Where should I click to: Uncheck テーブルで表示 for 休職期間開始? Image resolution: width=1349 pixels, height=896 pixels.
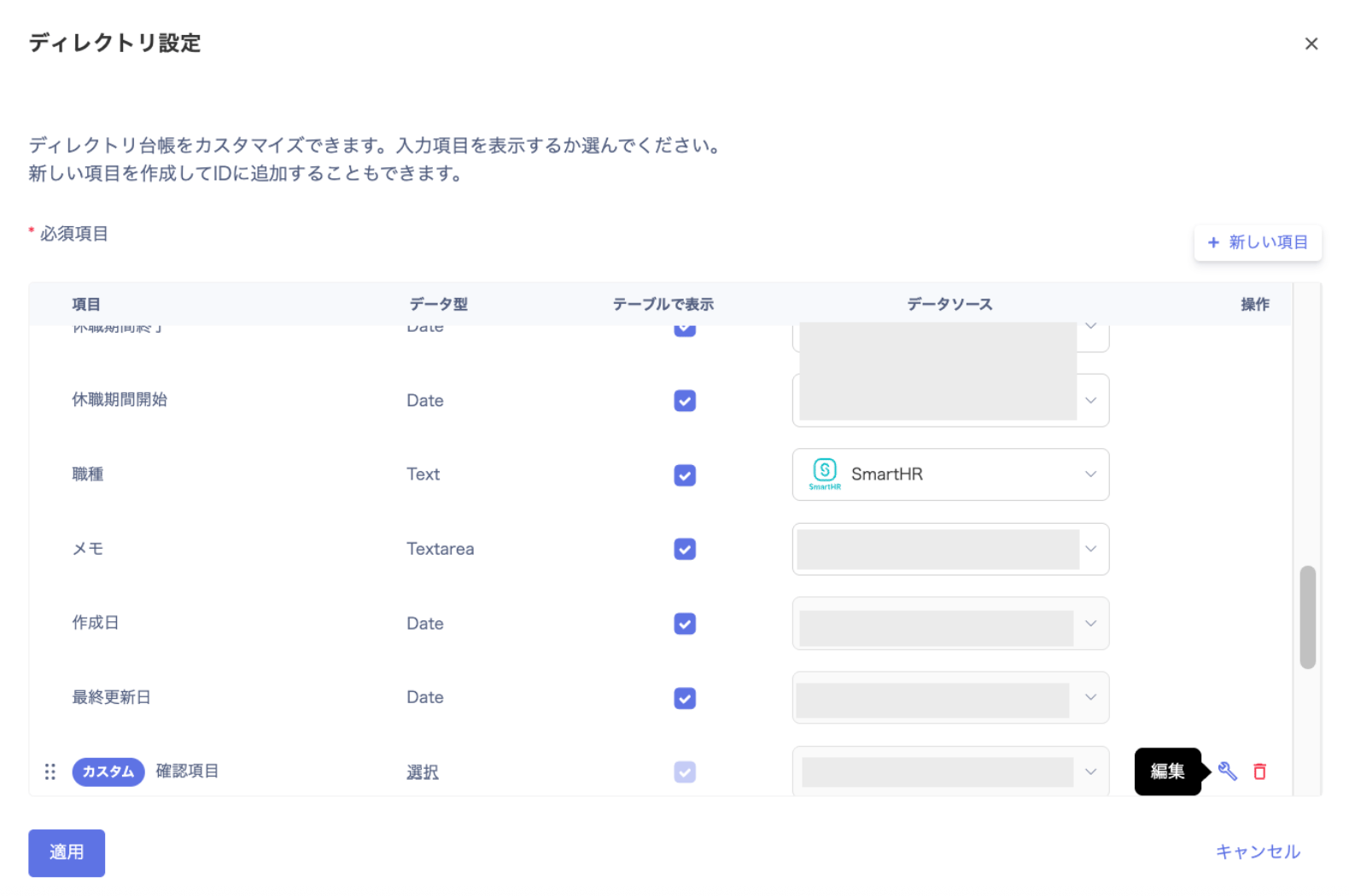[x=685, y=400]
